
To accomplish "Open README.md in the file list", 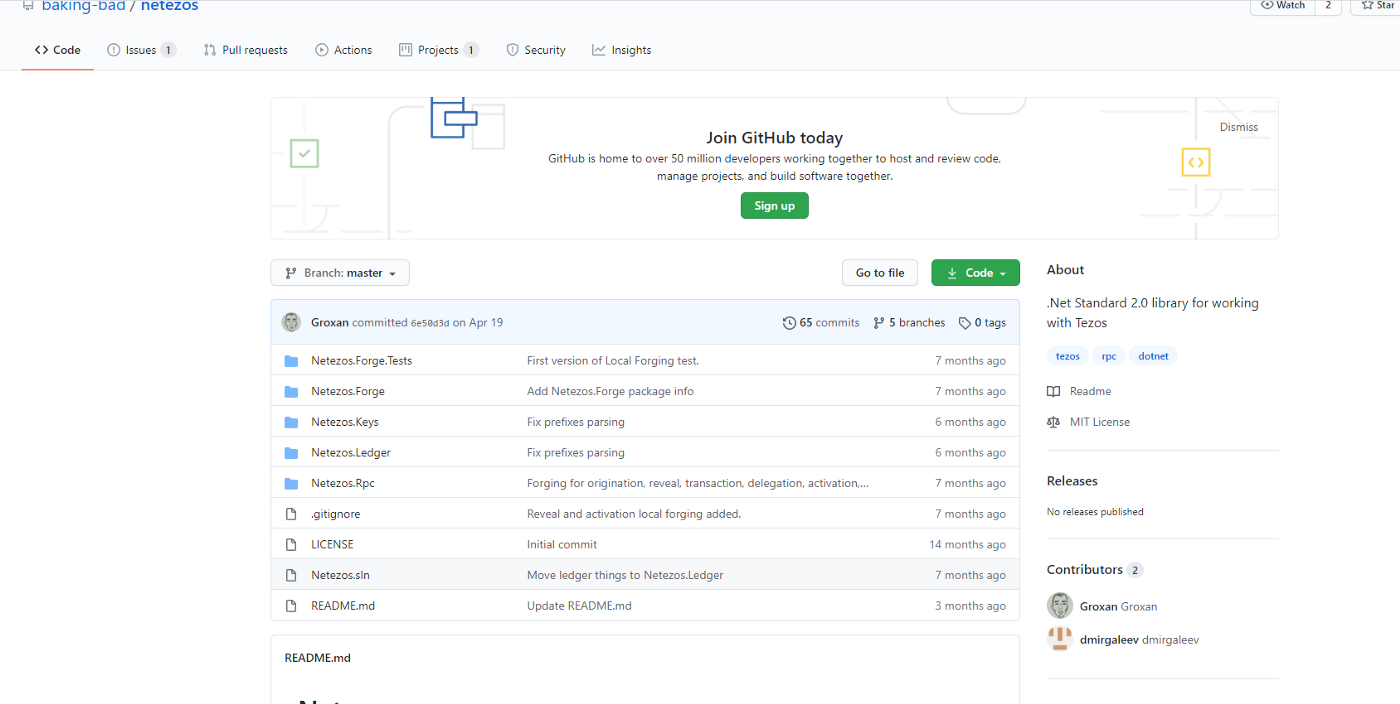I will (343, 606).
